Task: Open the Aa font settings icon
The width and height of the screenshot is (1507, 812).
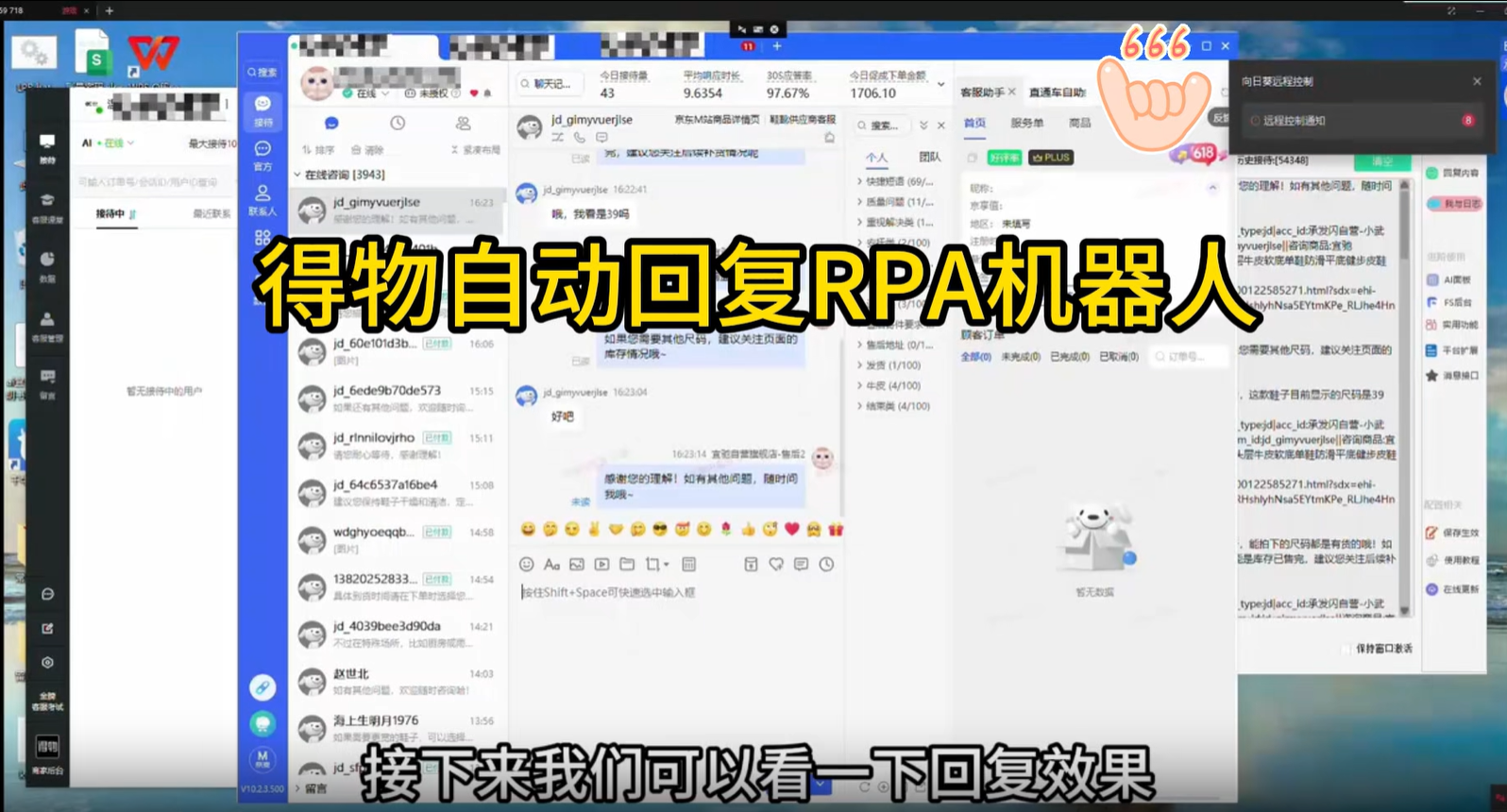Action: 551,565
